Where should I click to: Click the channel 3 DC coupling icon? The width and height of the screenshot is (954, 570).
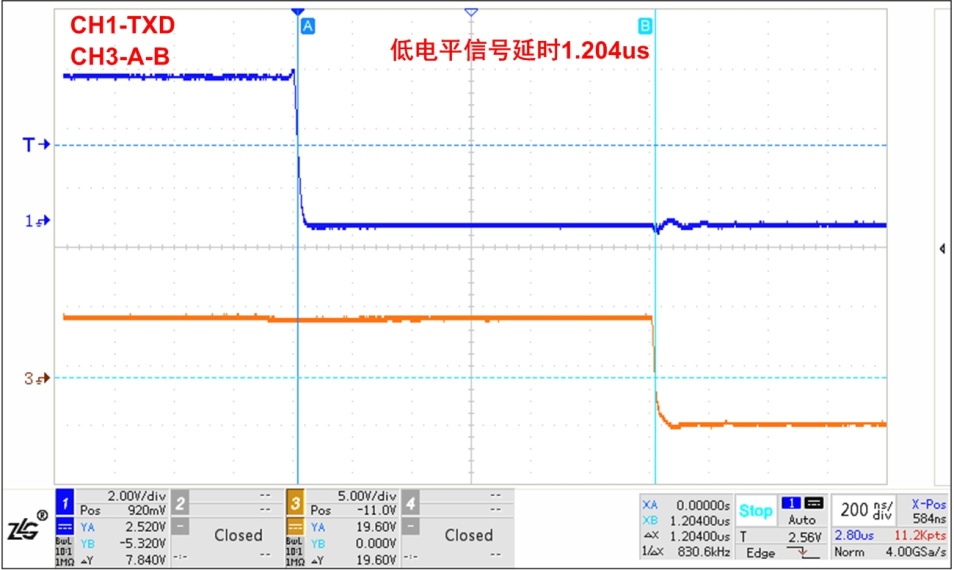click(295, 526)
